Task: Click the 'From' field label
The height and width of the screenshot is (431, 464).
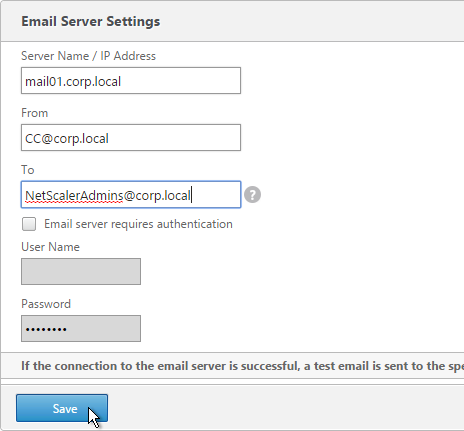Action: point(35,113)
